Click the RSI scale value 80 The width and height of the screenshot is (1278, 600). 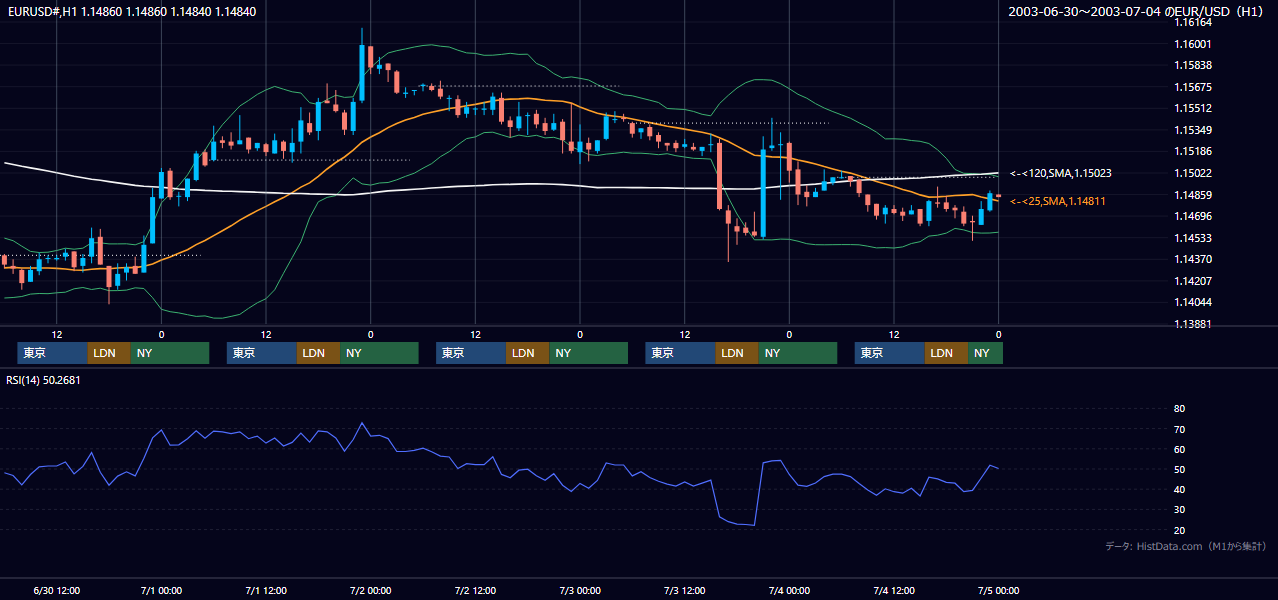pos(1179,409)
